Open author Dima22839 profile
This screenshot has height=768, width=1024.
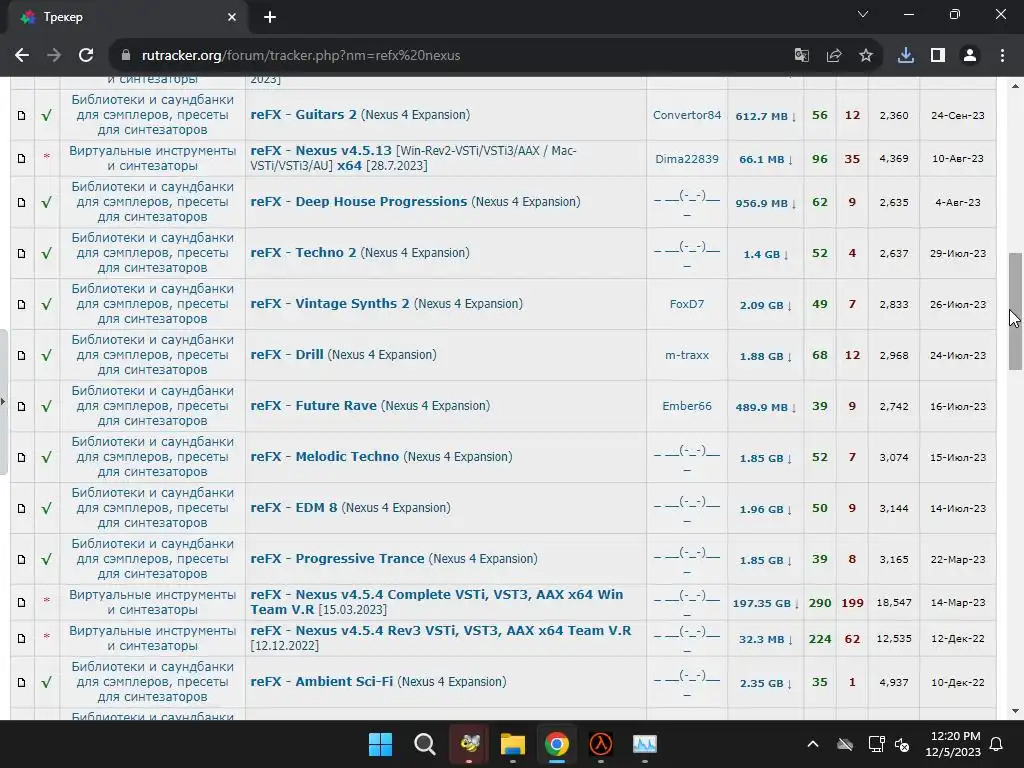pyautogui.click(x=687, y=159)
